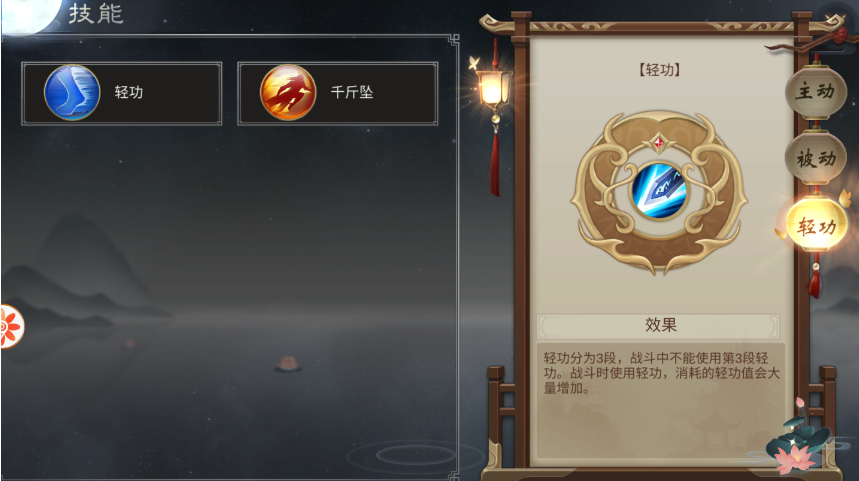Click the 轻功 skill name in left panel
Viewport: 859px width, 481px height.
click(129, 92)
